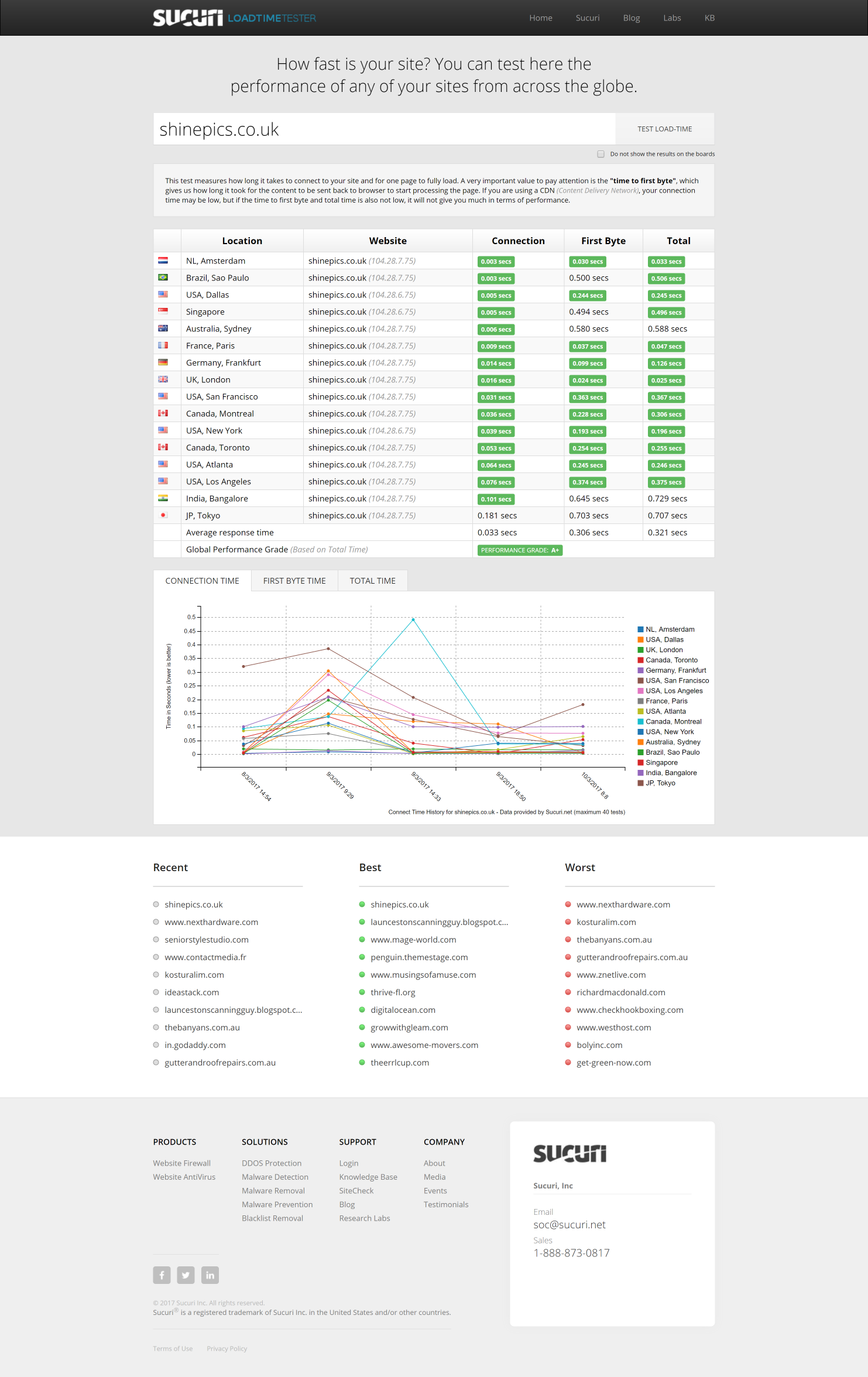Click the Location column header
This screenshot has width=868, height=1377.
pyautogui.click(x=242, y=241)
